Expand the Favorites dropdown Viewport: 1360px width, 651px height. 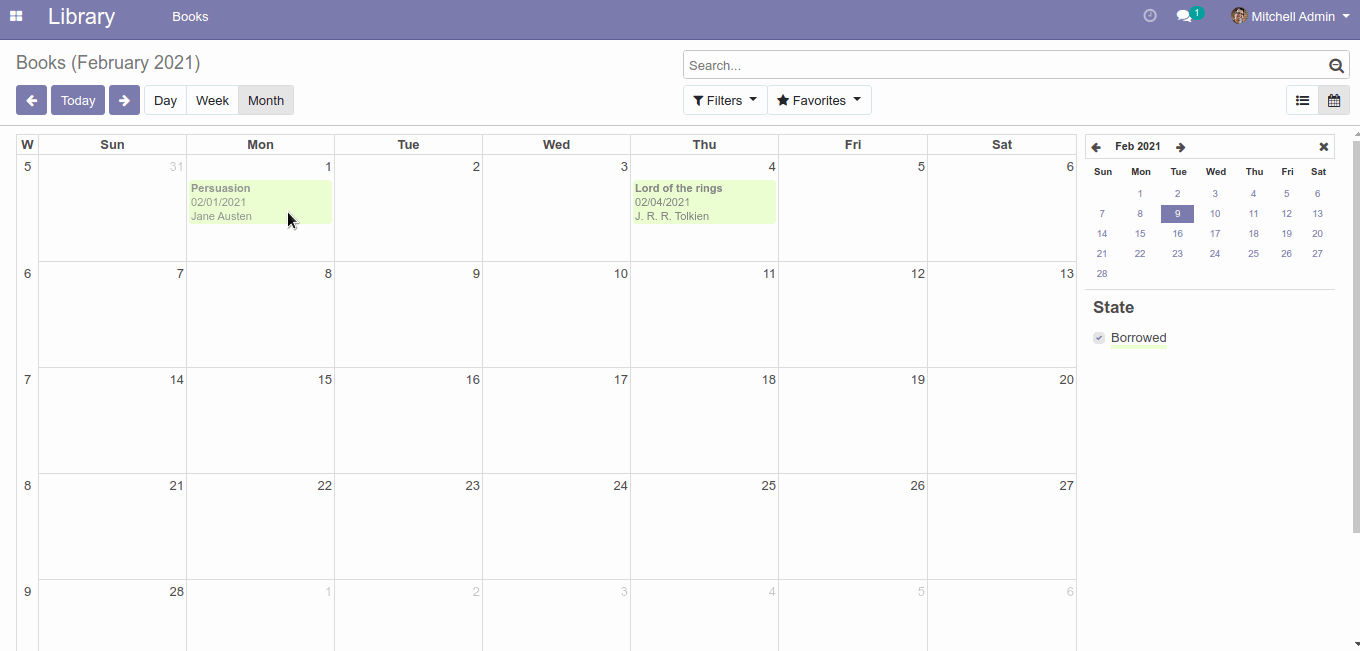819,100
